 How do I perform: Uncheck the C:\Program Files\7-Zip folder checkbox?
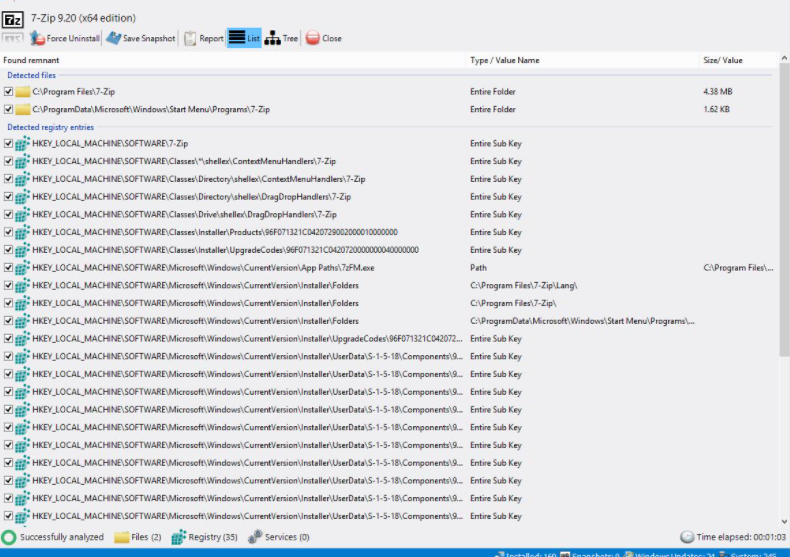[8, 92]
